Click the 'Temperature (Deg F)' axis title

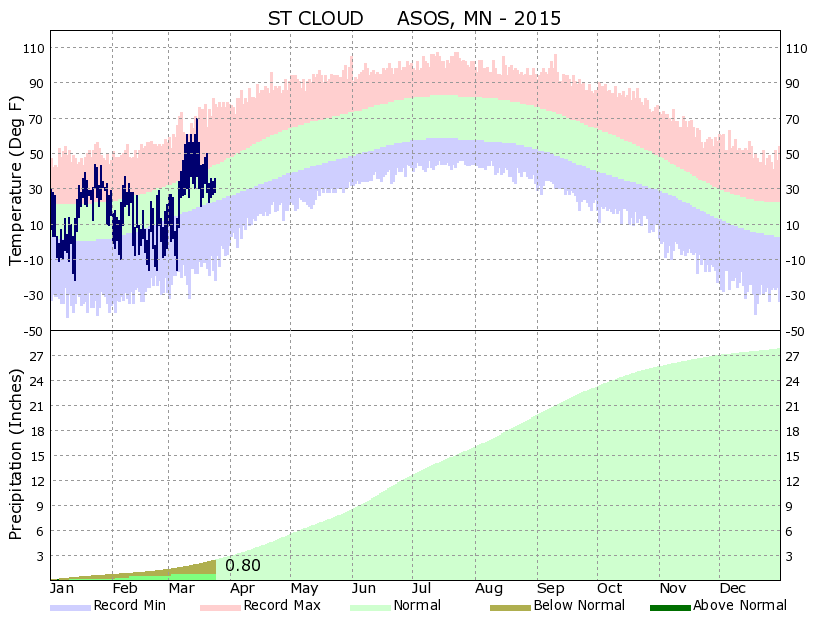[16, 181]
